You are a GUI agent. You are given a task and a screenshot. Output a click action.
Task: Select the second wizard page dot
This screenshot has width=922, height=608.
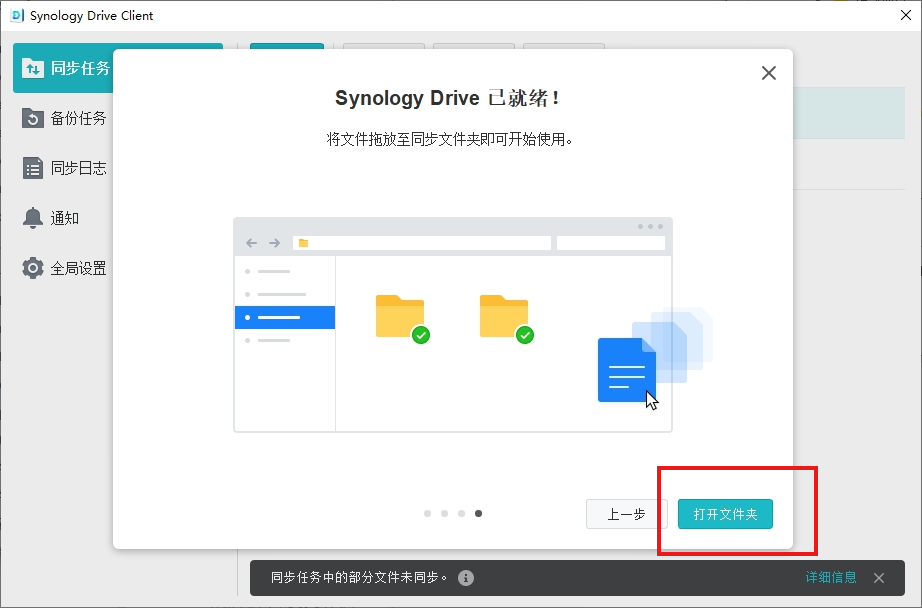click(x=445, y=514)
